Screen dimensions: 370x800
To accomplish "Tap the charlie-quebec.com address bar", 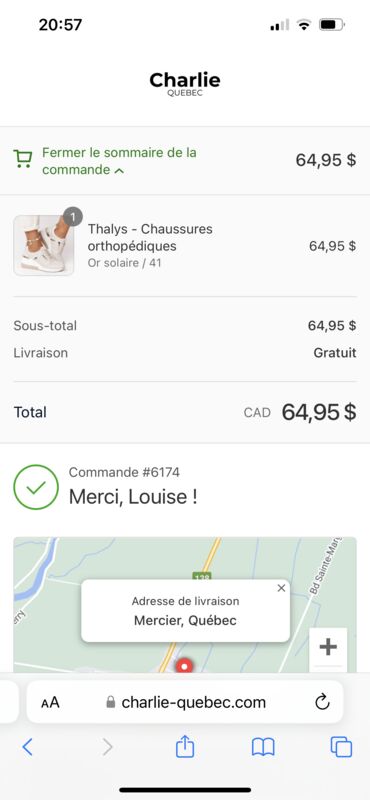I will [x=185, y=702].
